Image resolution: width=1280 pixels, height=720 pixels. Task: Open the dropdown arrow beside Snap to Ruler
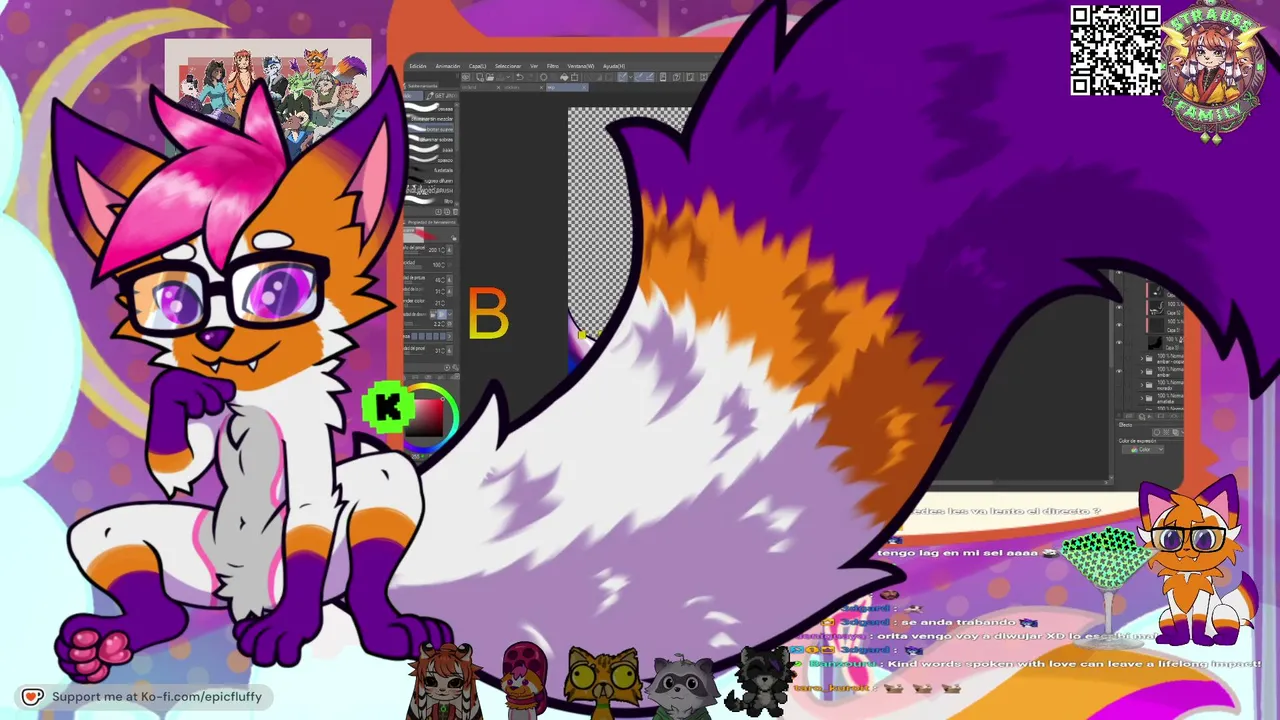(x=631, y=77)
